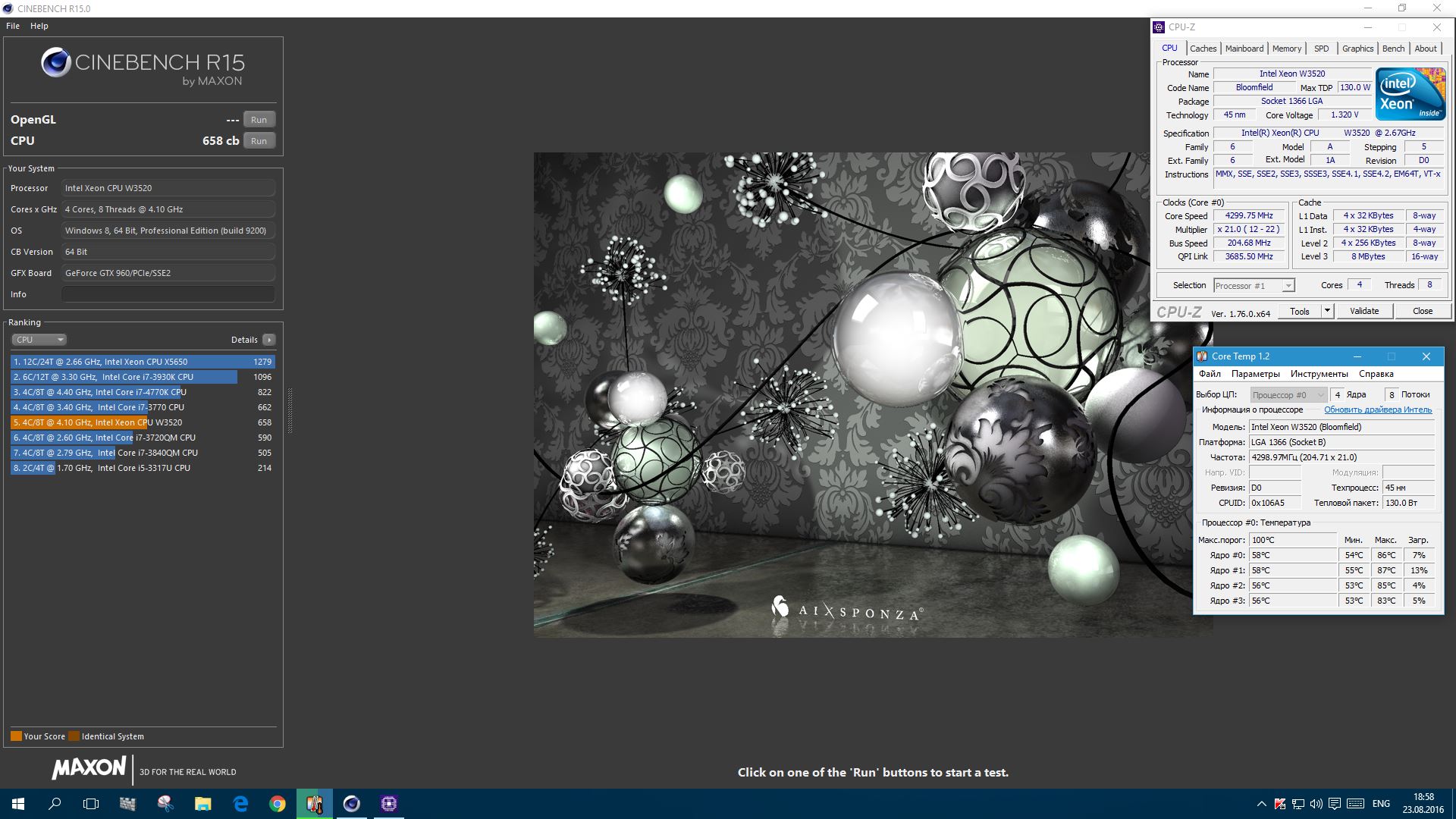
Task: Click the Validate button in CPU-Z
Action: tap(1363, 311)
